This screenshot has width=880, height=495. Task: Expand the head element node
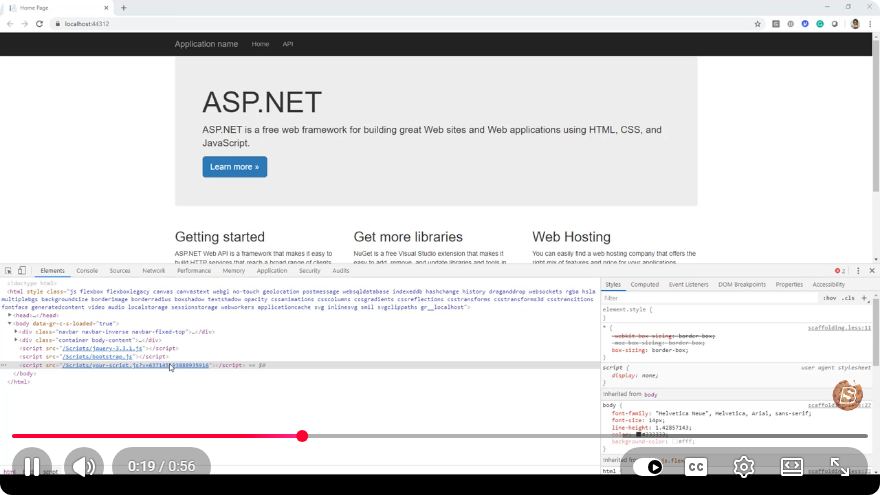(x=10, y=315)
